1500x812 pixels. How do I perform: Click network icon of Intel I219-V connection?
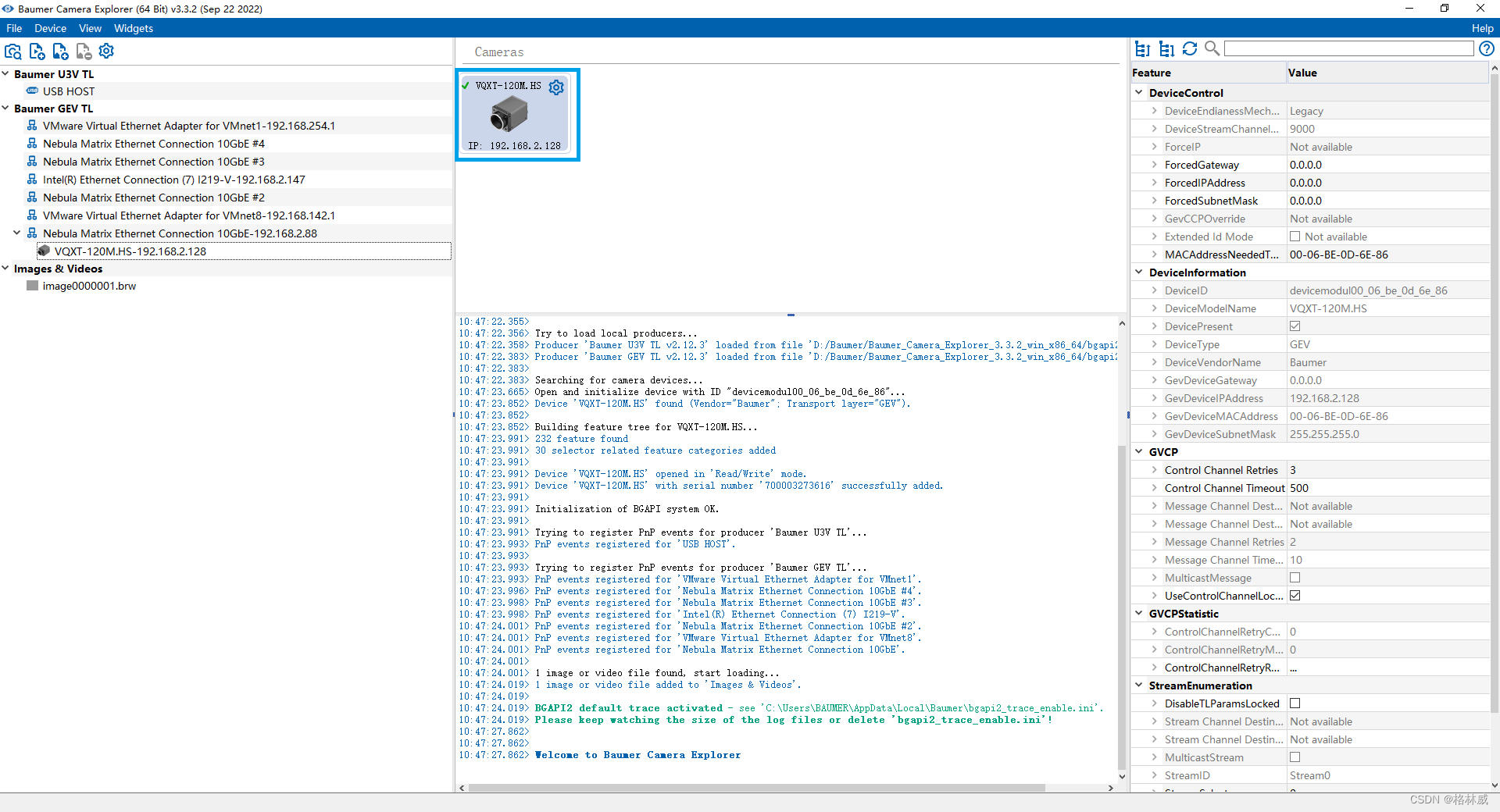coord(32,179)
